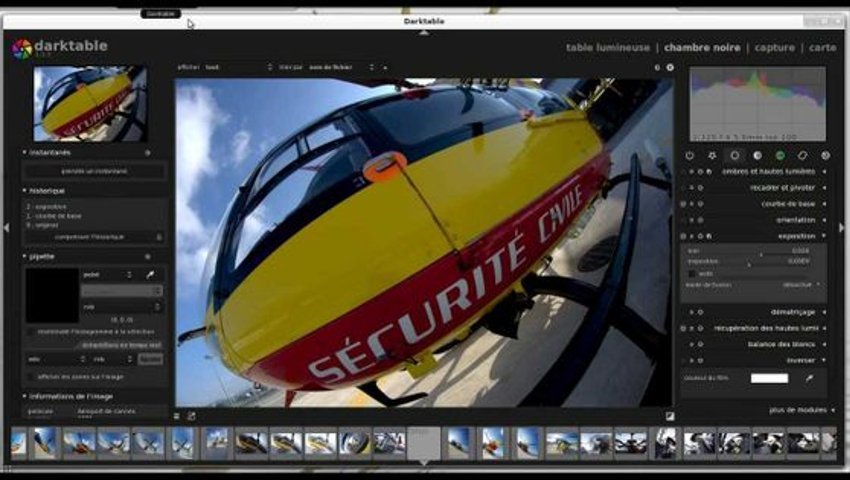Select the green color modules group icon
Image resolution: width=850 pixels, height=480 pixels.
point(780,156)
